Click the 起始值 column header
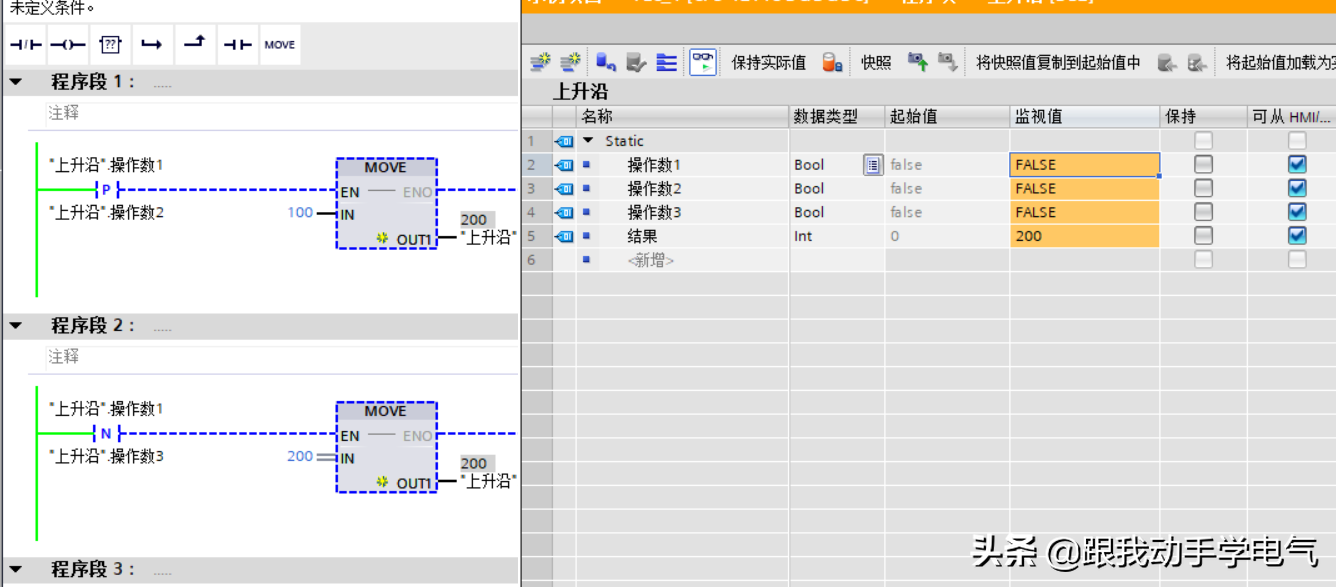This screenshot has height=587, width=1336. [x=947, y=117]
